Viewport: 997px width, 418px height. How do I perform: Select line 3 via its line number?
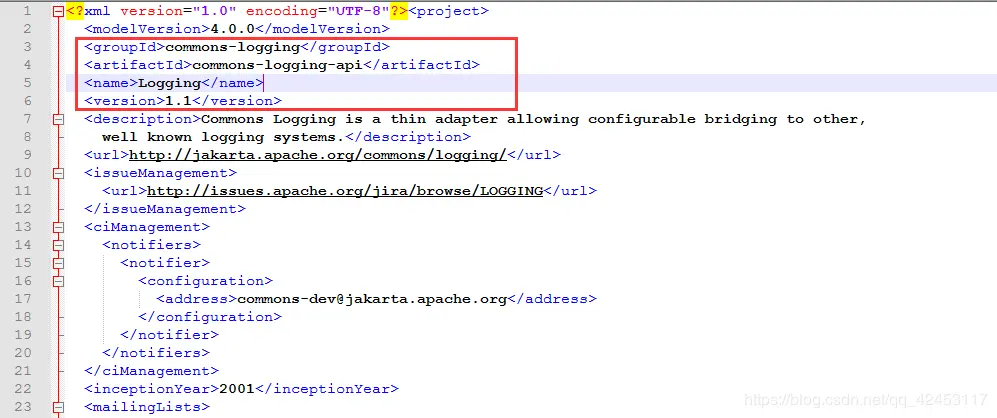[x=27, y=47]
